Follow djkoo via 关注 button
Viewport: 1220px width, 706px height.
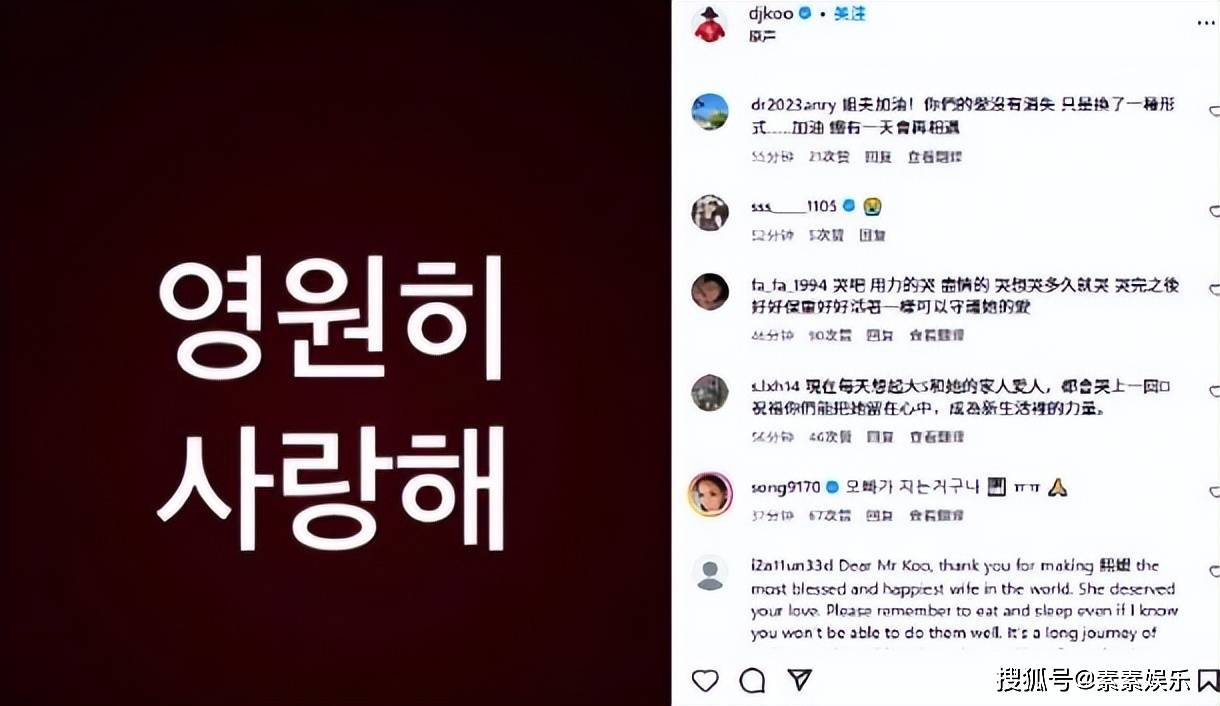coord(849,14)
